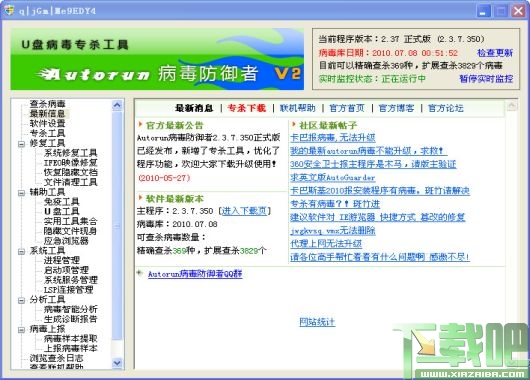Viewport: 530px width, 380px height.
Task: Open the 专杀下载 tab
Action: [247, 108]
